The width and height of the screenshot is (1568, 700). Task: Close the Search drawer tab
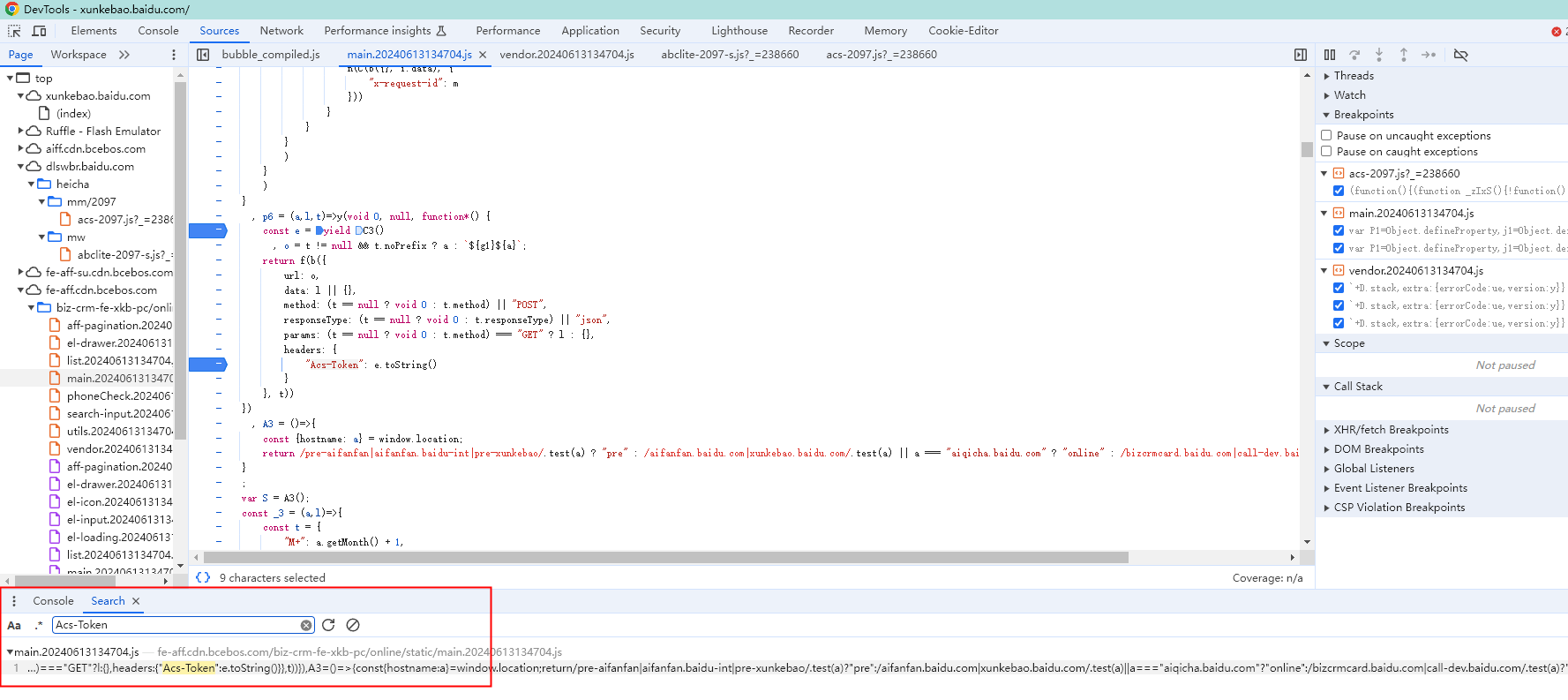click(x=136, y=601)
